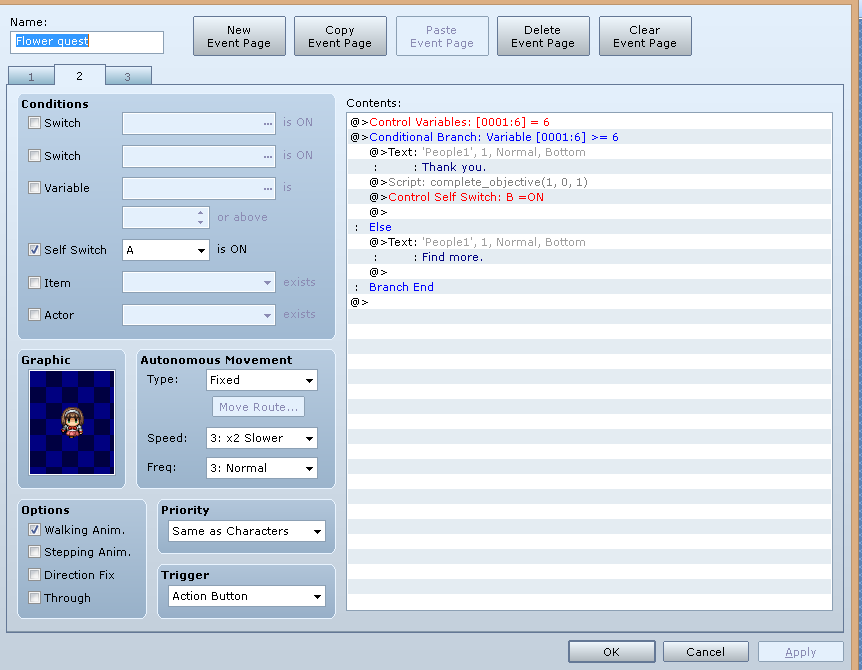Enable the Through option checkbox
This screenshot has height=670, width=862.
(x=35, y=597)
